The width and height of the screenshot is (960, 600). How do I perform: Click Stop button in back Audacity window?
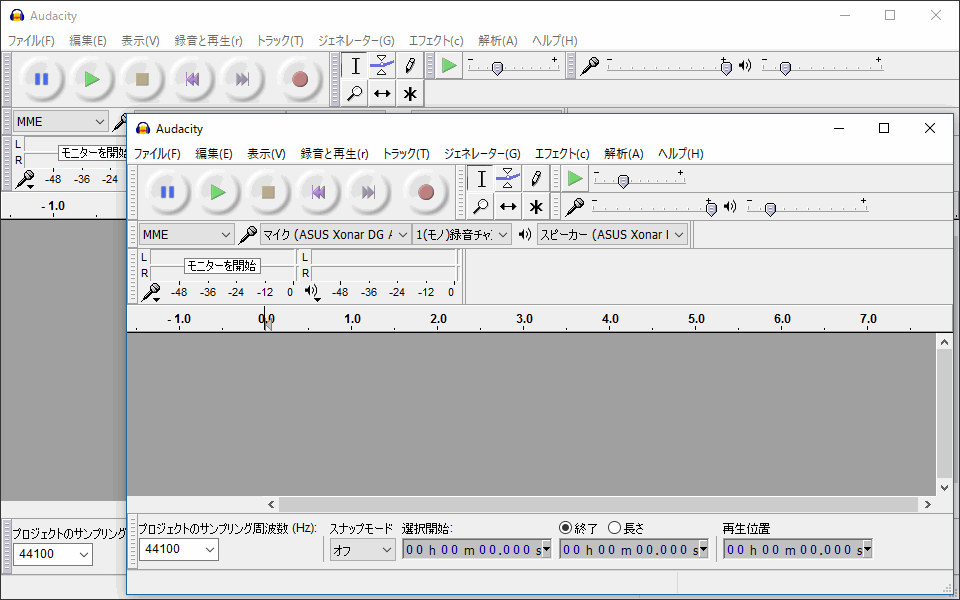point(141,79)
